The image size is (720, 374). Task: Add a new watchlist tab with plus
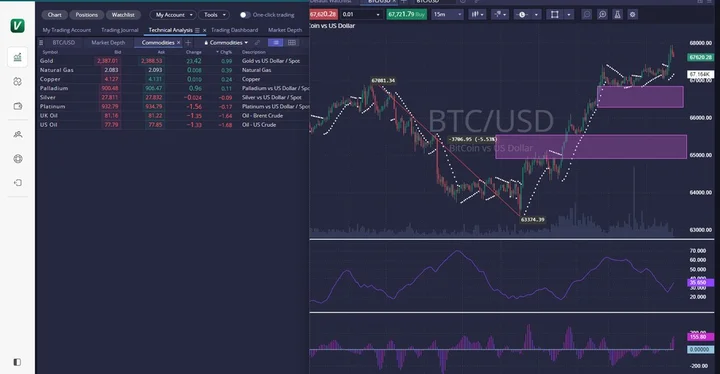tap(188, 42)
